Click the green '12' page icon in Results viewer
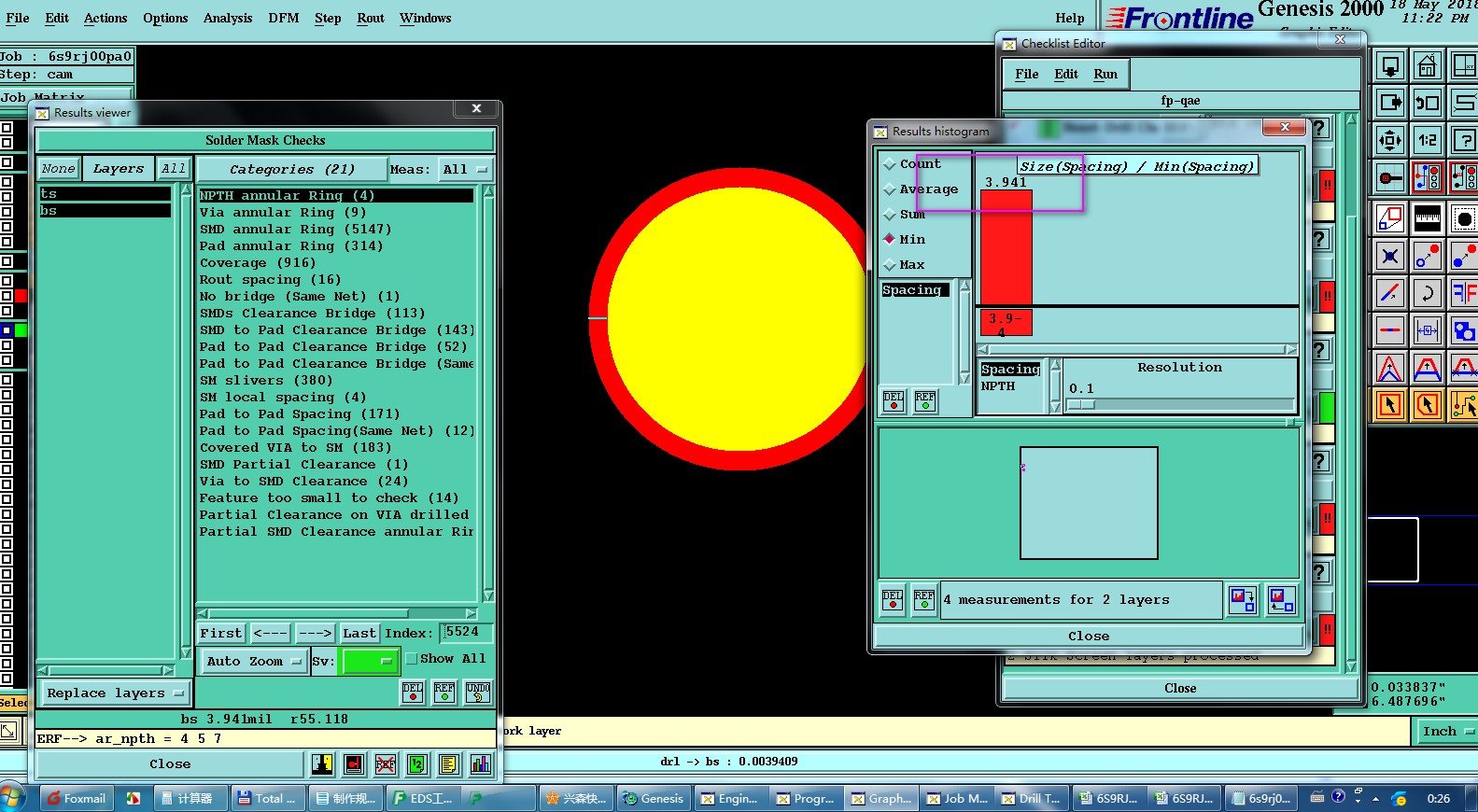 [x=417, y=765]
